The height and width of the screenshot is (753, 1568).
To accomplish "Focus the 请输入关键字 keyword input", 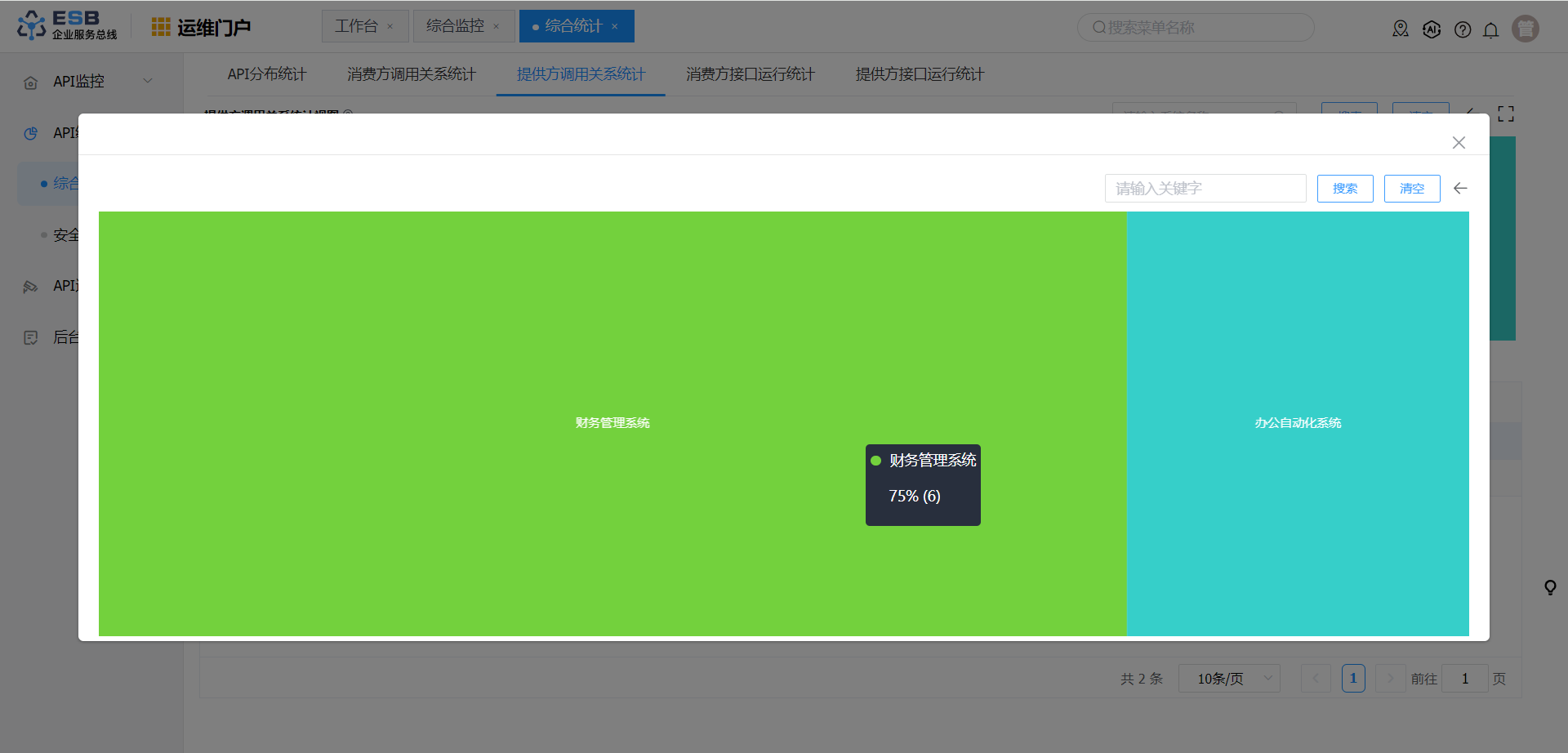I will coord(1205,189).
